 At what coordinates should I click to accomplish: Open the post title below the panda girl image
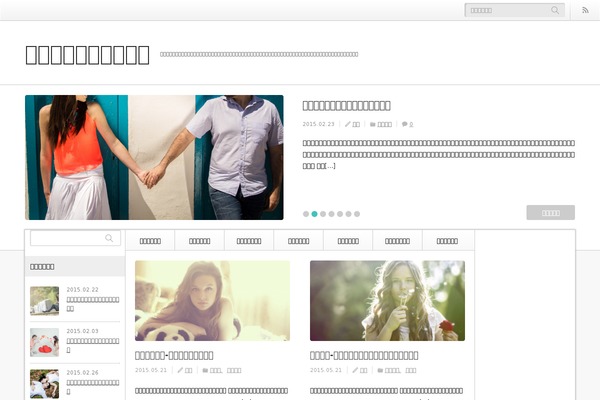174,355
